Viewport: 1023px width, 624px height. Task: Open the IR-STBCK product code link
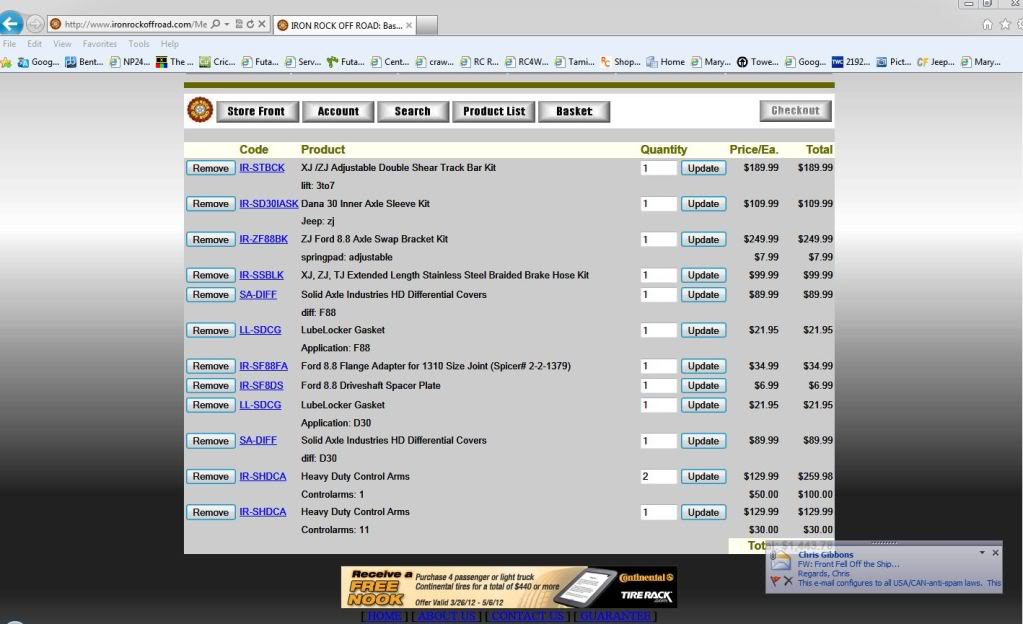coord(262,168)
